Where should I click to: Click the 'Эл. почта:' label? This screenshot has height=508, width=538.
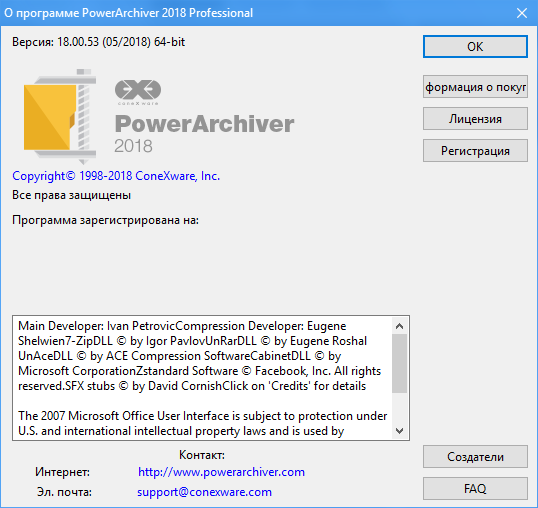coord(64,492)
